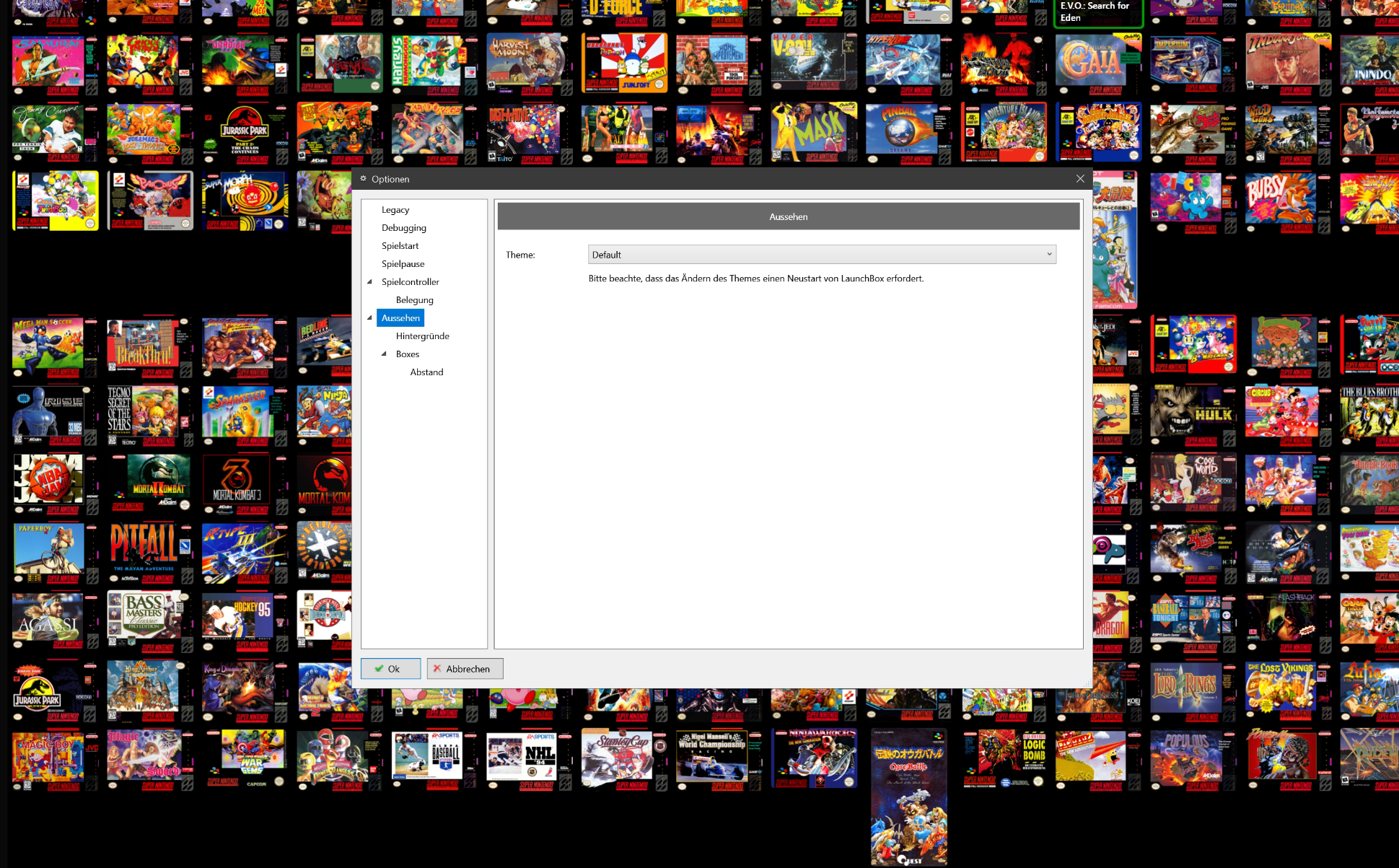Select Boxes in the options tree
The width and height of the screenshot is (1399, 868).
pos(408,354)
